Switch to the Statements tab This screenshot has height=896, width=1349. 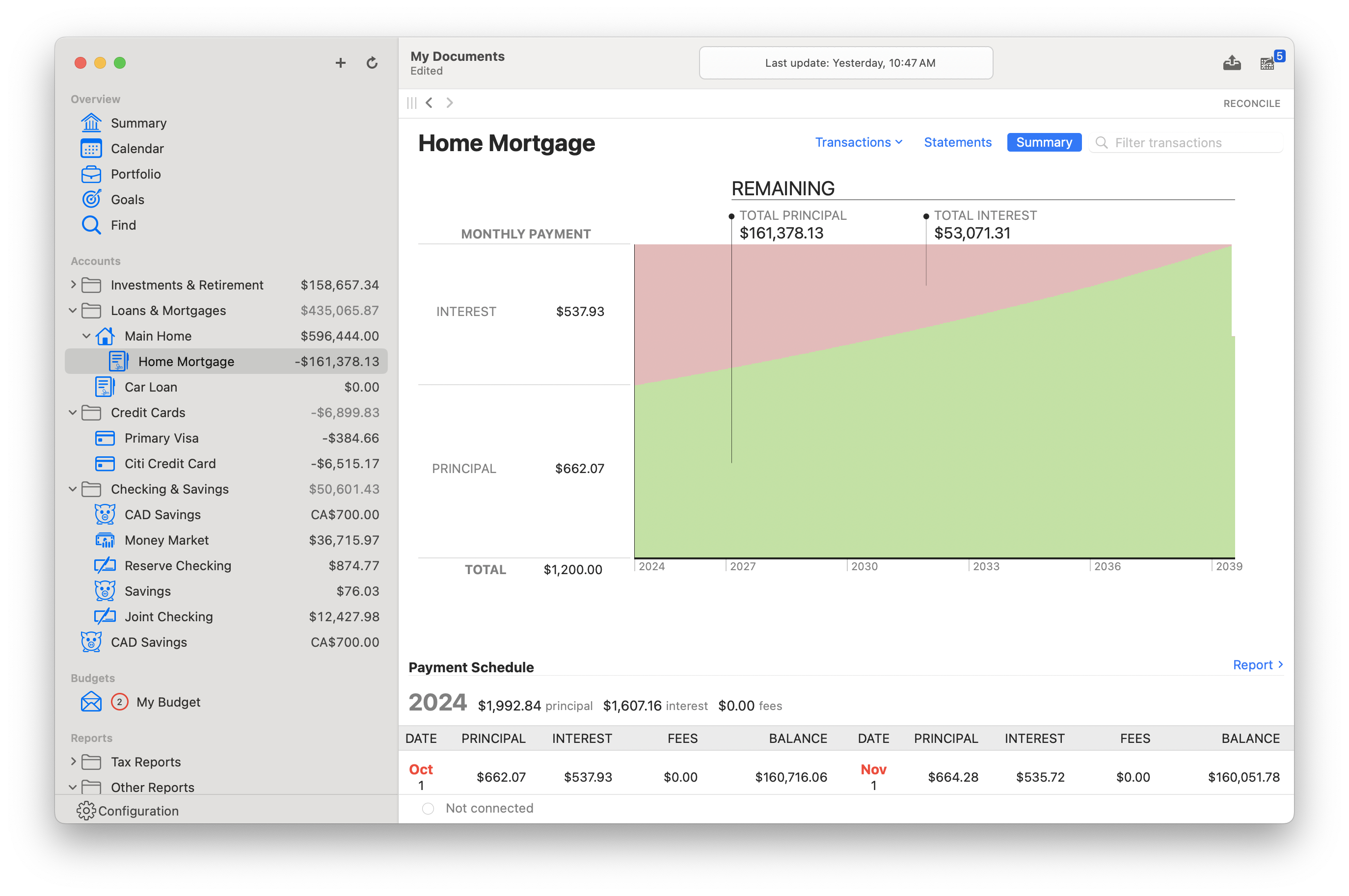(957, 141)
